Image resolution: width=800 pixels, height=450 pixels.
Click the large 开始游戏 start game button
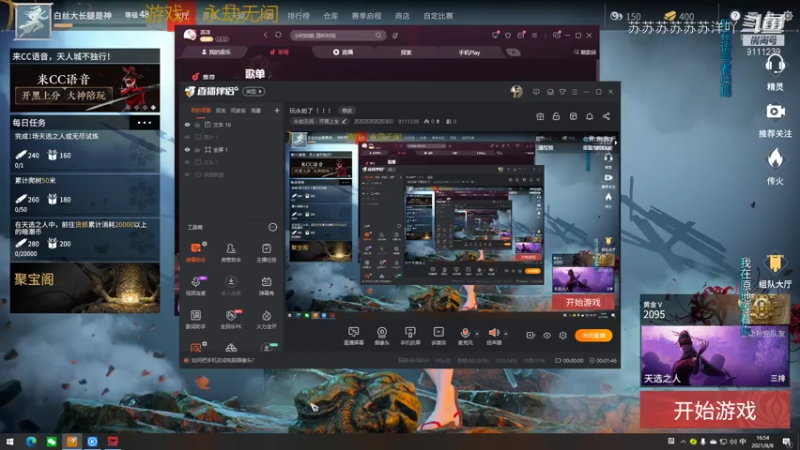click(x=715, y=410)
